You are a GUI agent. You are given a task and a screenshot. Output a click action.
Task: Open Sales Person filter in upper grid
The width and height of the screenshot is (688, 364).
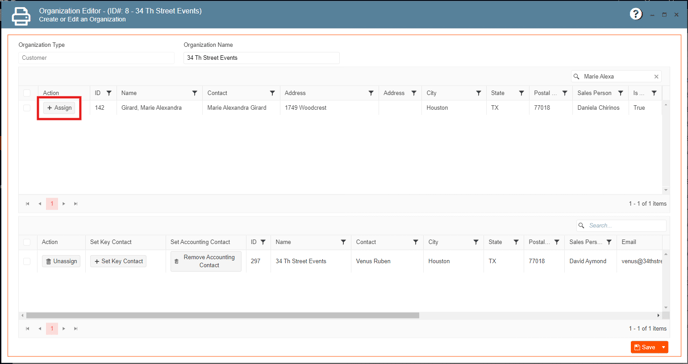coord(620,93)
